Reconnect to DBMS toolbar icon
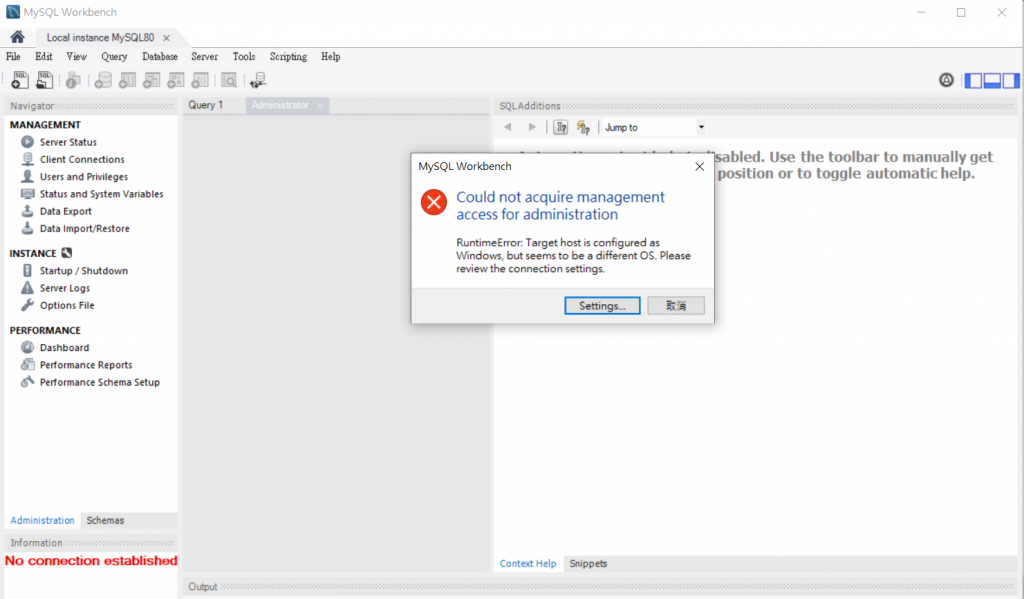Screen dimensions: 1024x599 [x=258, y=80]
